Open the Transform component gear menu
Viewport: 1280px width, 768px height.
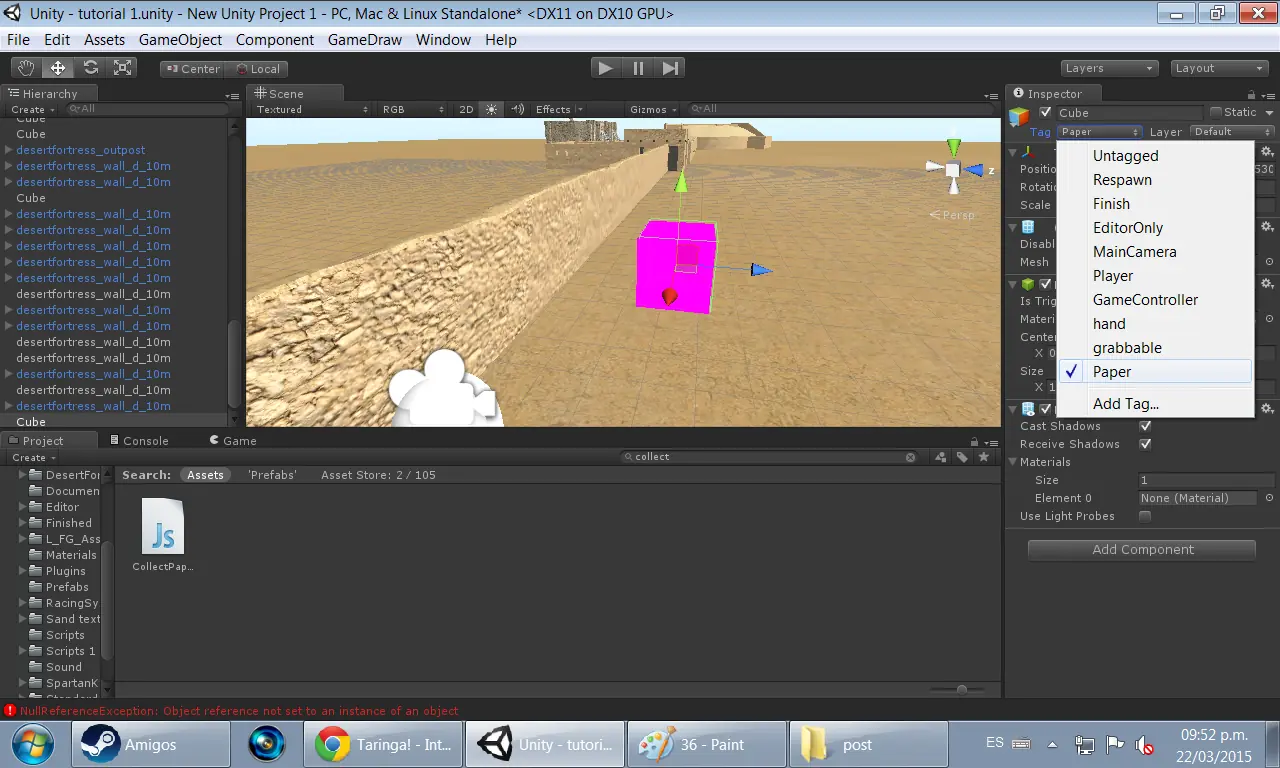click(1267, 152)
